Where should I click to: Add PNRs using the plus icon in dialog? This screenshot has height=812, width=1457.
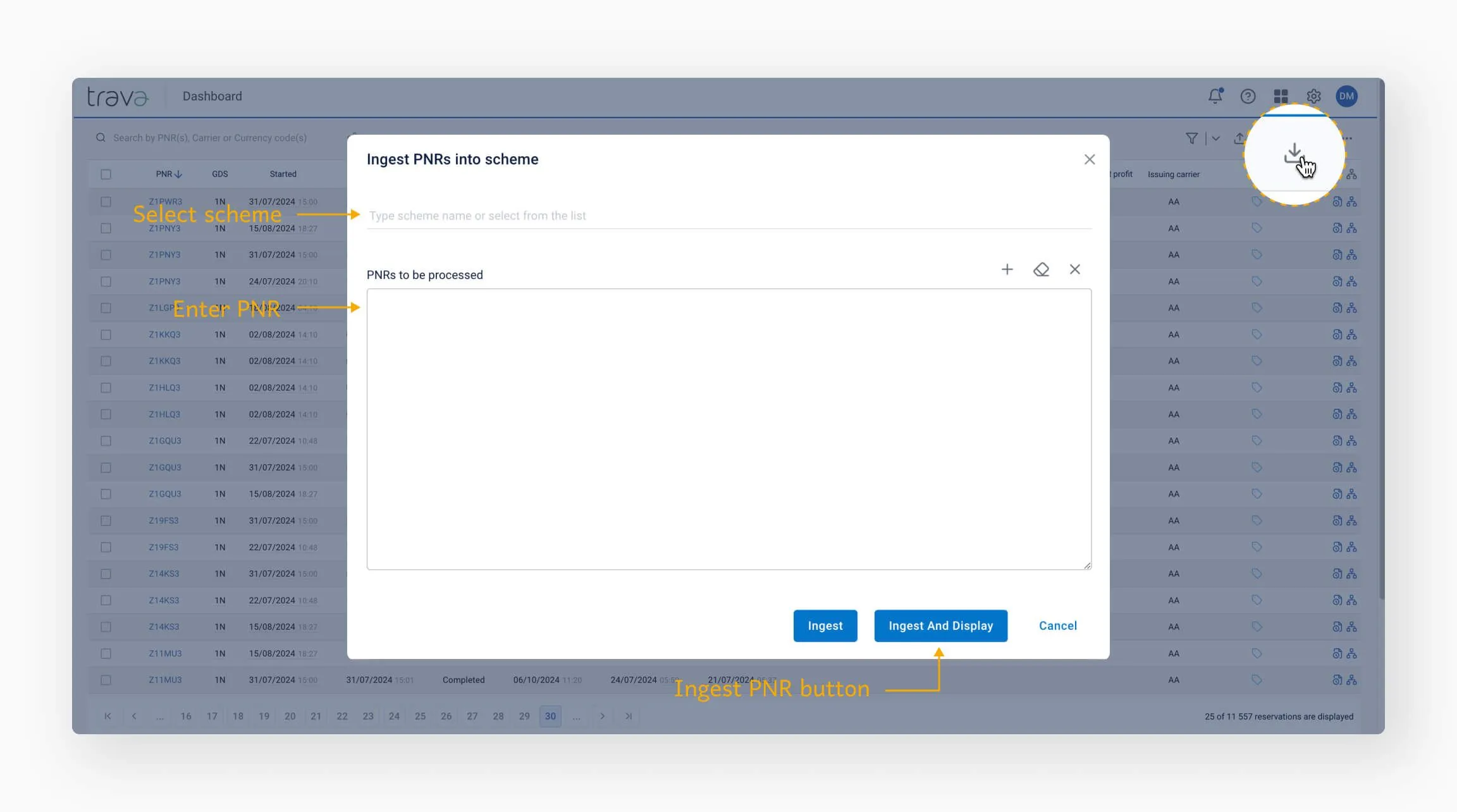pos(1007,269)
